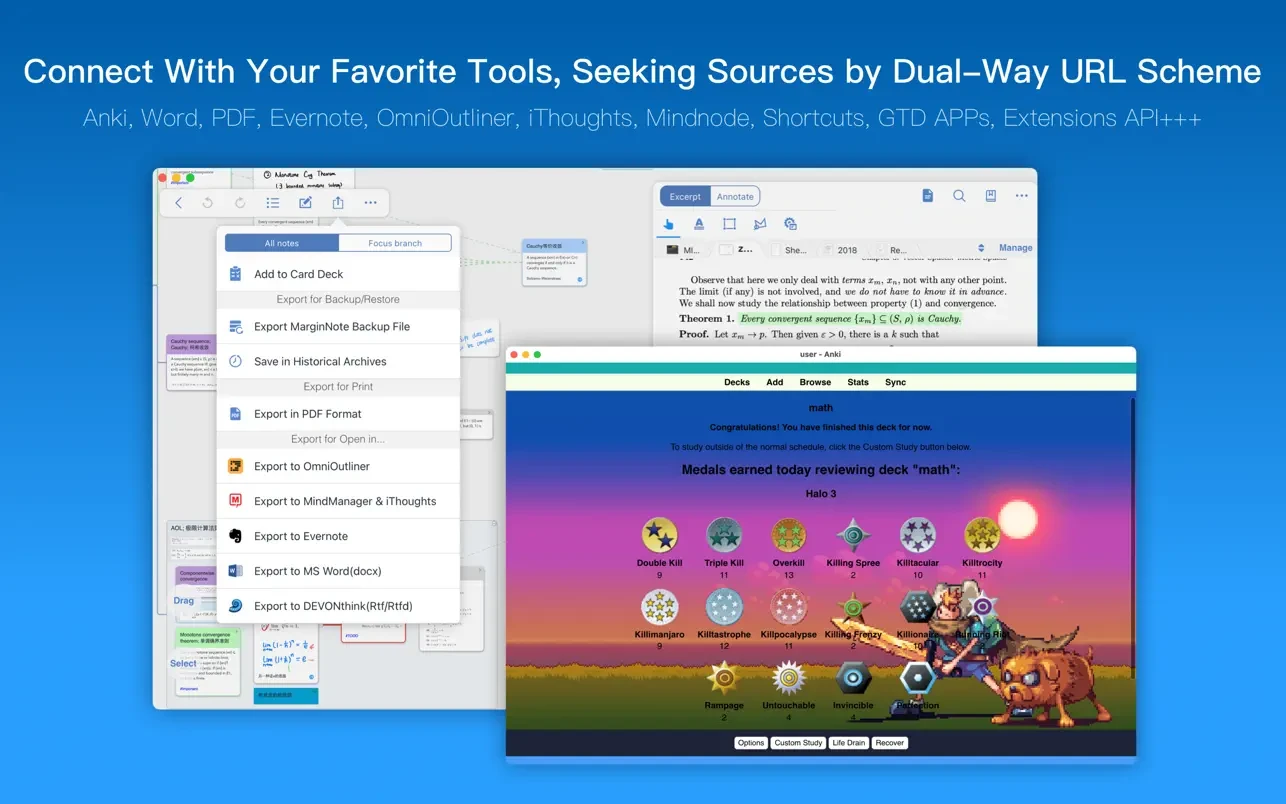
Task: Select the hand pointer tool
Action: coord(669,224)
